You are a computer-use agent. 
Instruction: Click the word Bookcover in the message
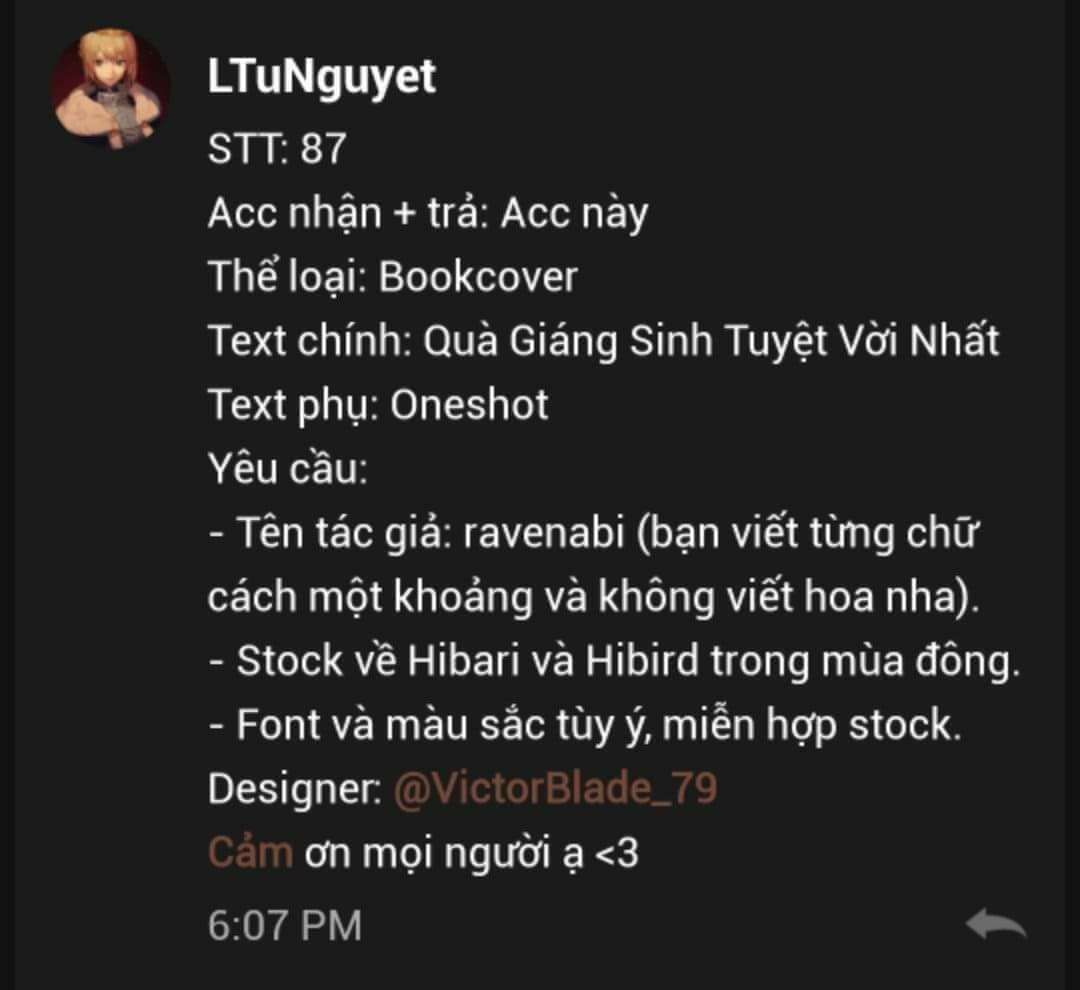(x=478, y=277)
